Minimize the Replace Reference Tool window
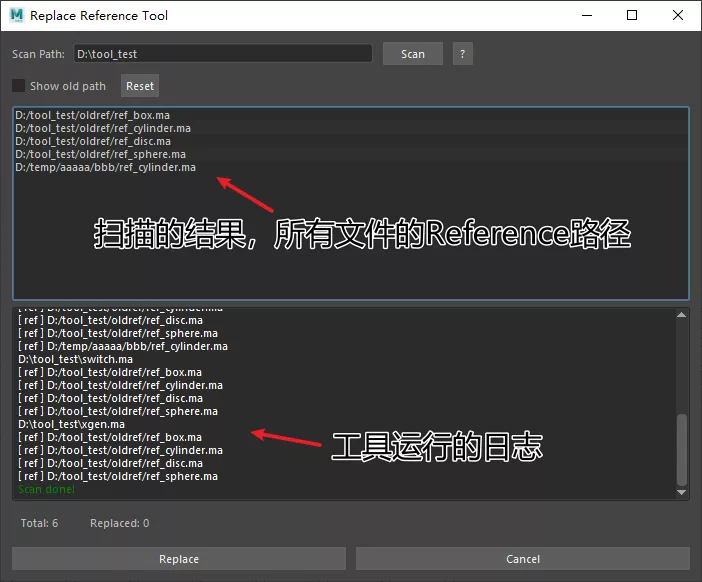This screenshot has width=702, height=582. click(587, 15)
